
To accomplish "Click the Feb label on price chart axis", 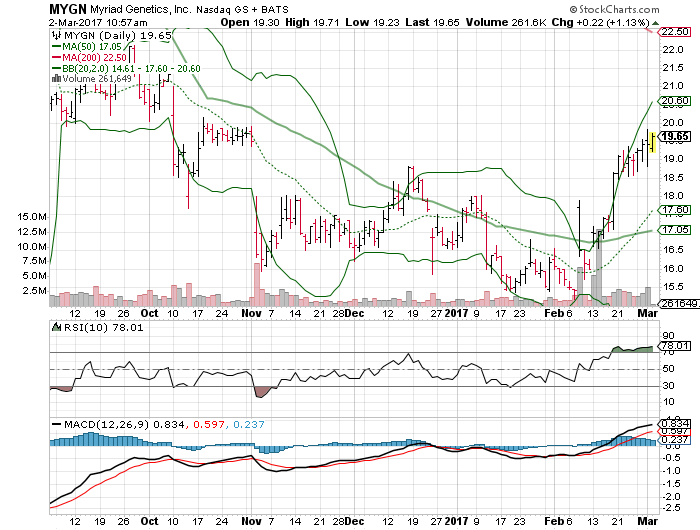I will coord(554,313).
